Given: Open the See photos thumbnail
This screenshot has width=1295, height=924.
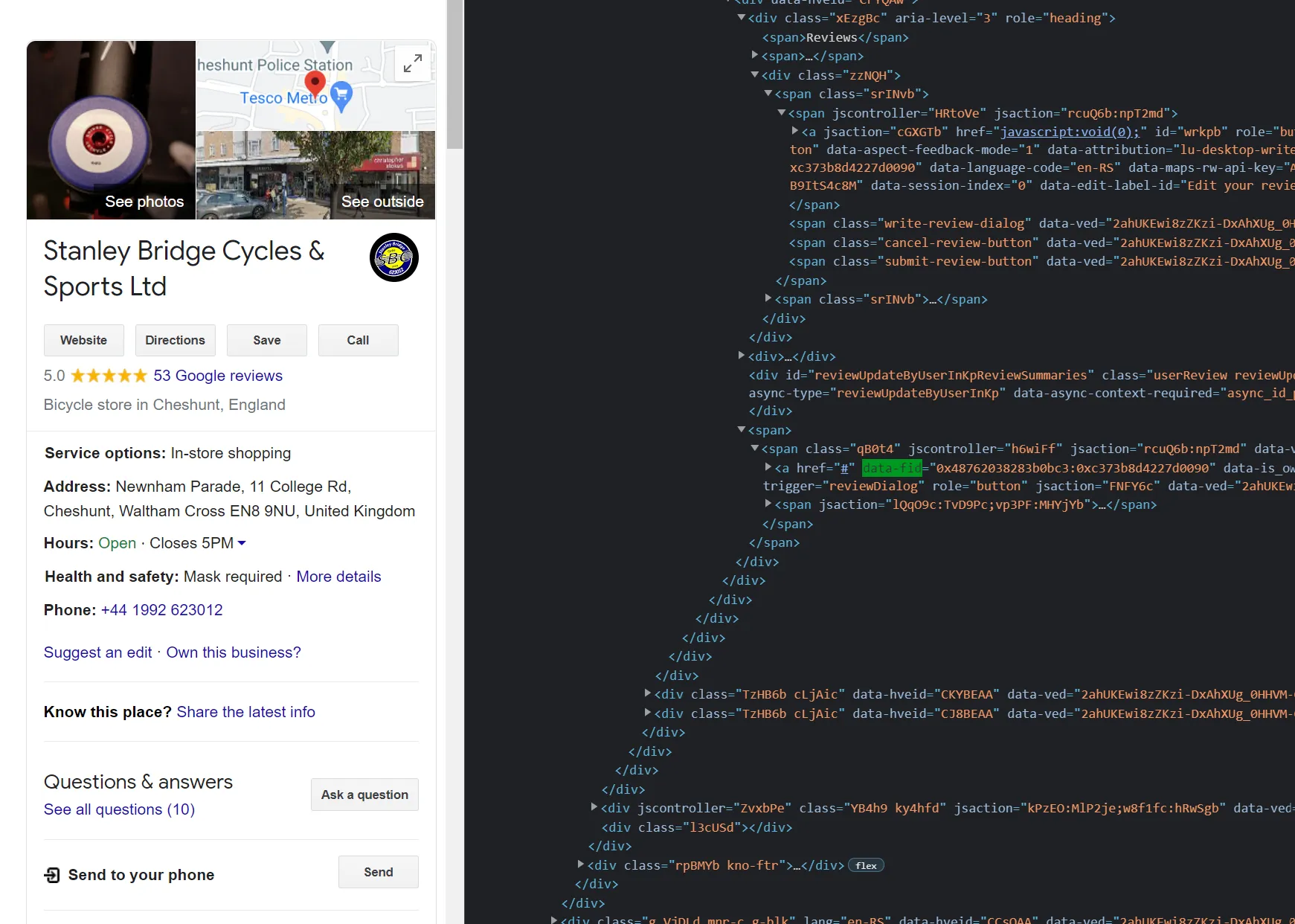Looking at the screenshot, I should coord(111,130).
